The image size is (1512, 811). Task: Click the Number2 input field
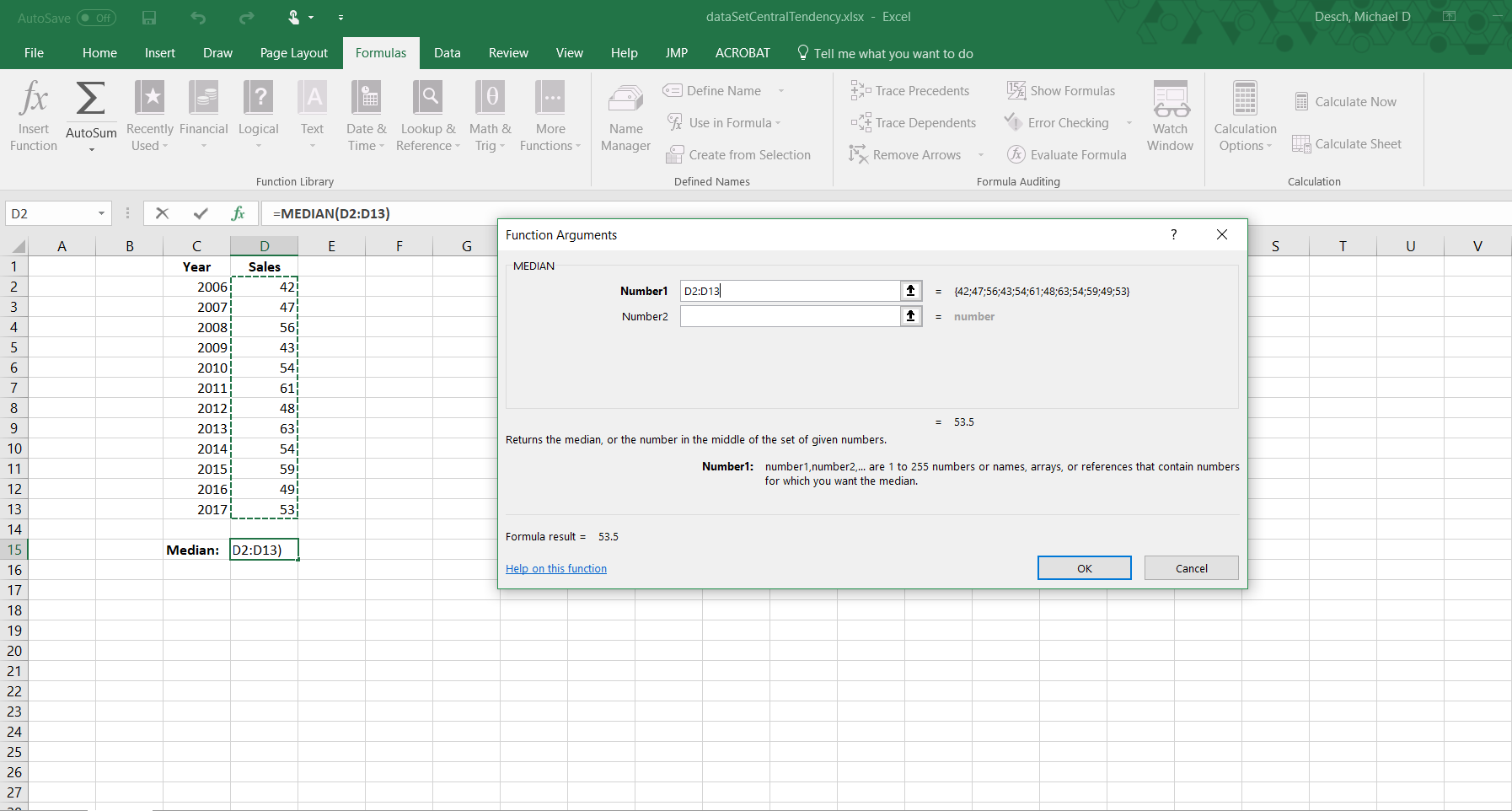[x=790, y=316]
